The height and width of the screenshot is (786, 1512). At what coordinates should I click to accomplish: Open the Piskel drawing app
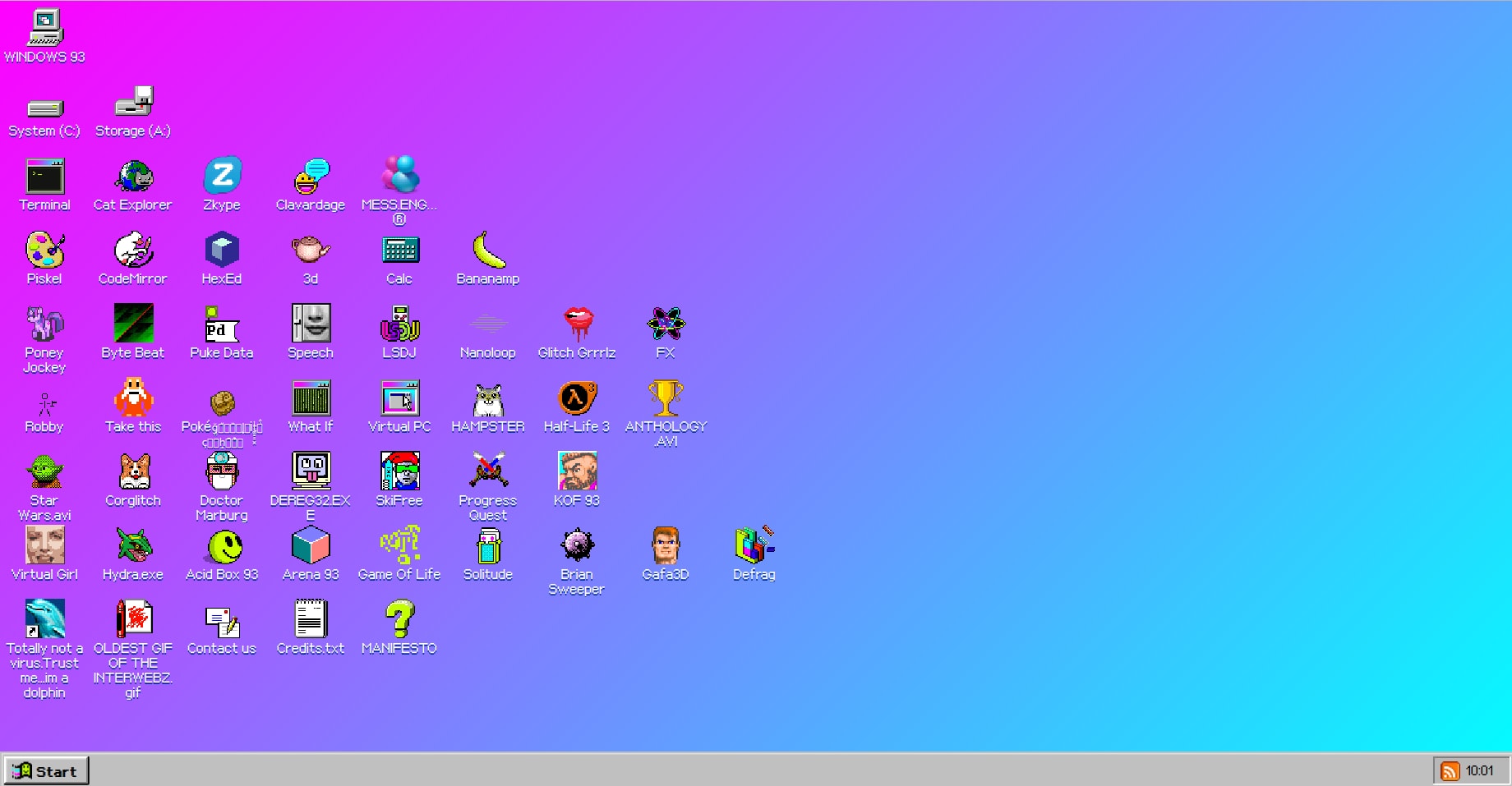tap(45, 251)
